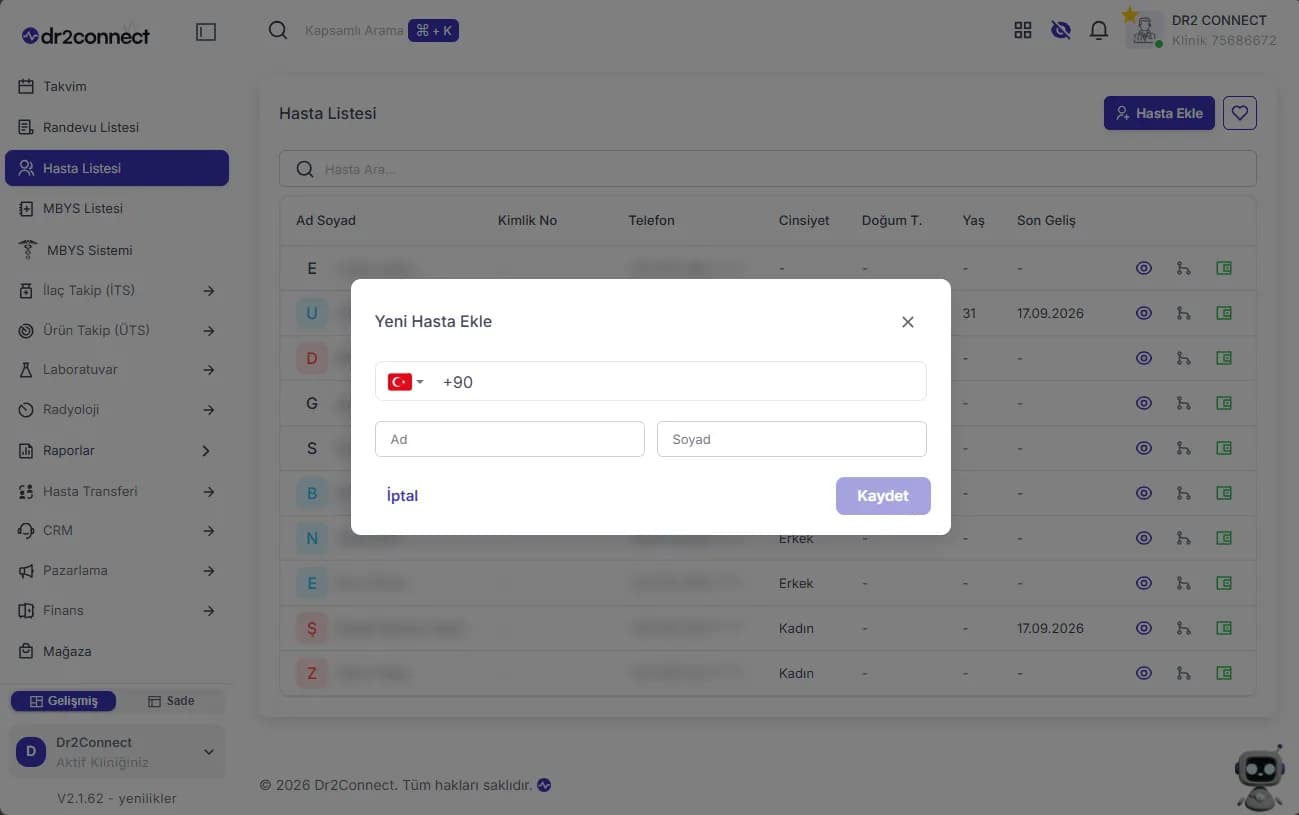Viewport: 1299px width, 815px height.
Task: Open Takvim in the sidebar
Action: (117, 87)
